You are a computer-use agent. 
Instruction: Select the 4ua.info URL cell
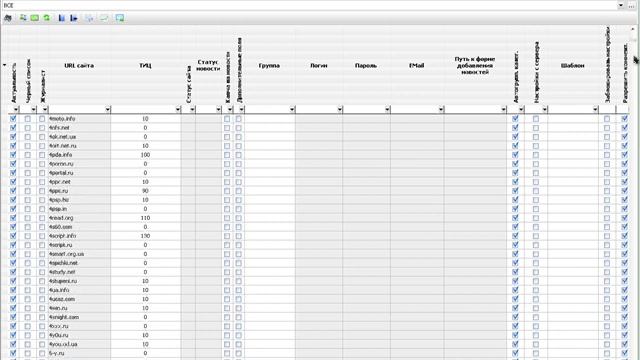[x=79, y=290]
